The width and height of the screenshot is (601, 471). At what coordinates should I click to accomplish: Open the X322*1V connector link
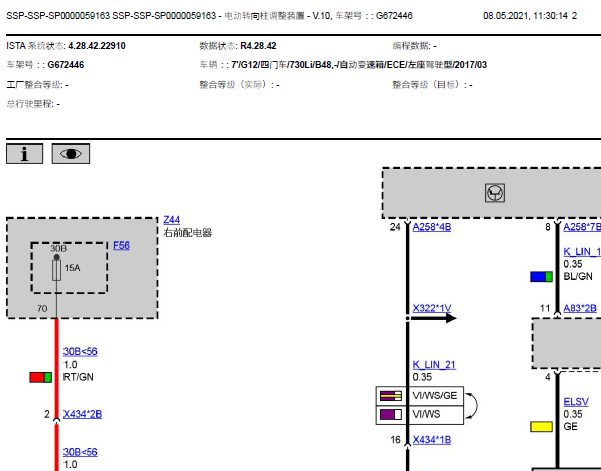(x=432, y=308)
